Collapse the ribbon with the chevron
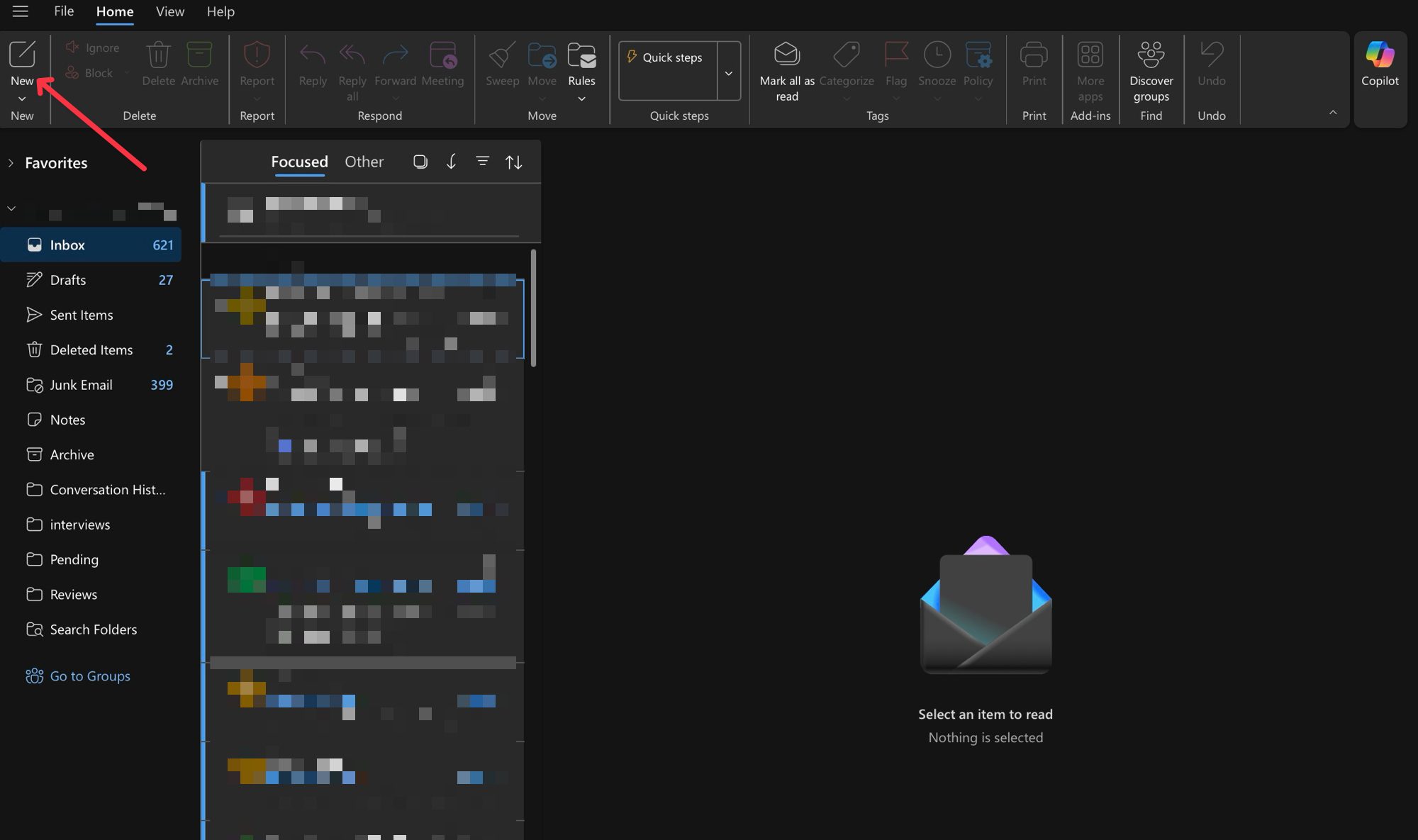 [x=1332, y=113]
